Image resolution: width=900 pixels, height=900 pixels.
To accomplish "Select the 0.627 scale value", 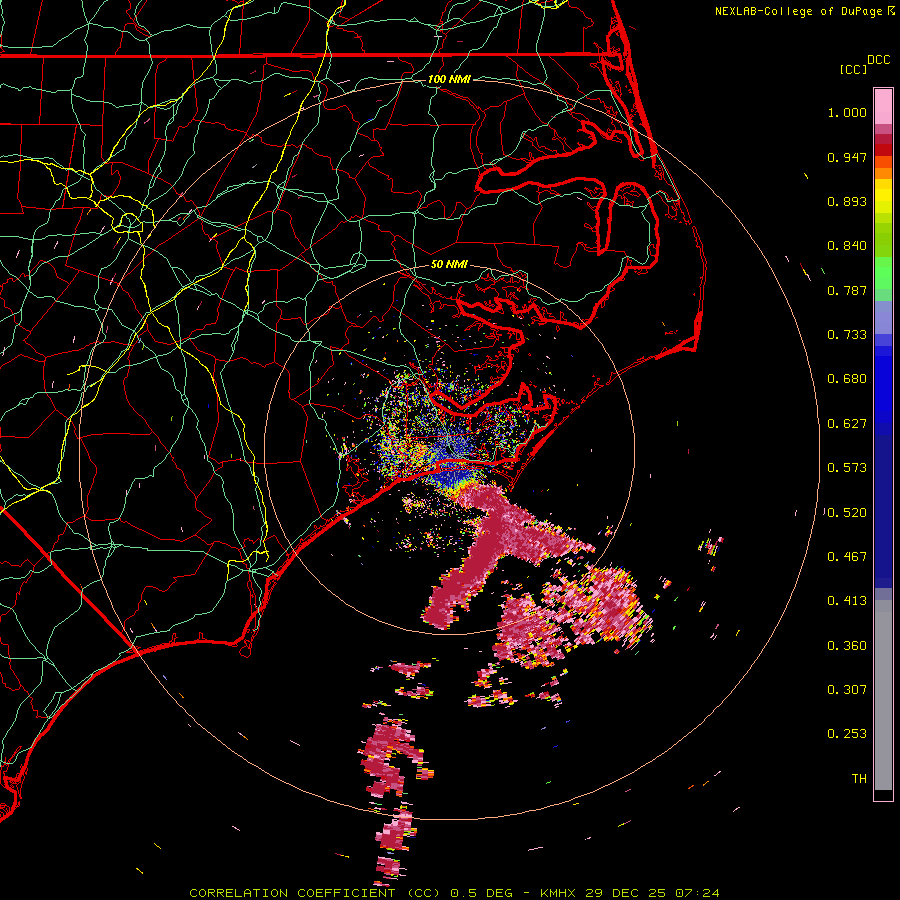I will pos(847,424).
